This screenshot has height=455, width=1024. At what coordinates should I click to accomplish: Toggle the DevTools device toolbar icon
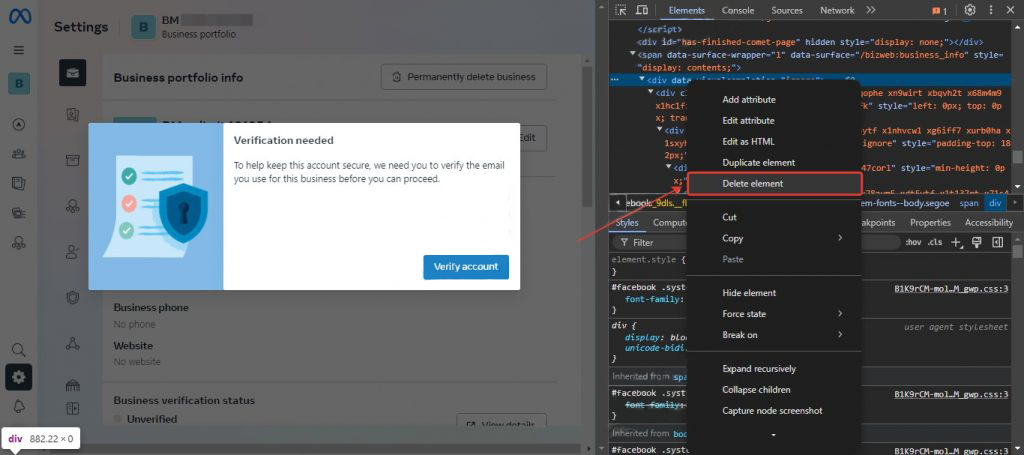[x=642, y=10]
